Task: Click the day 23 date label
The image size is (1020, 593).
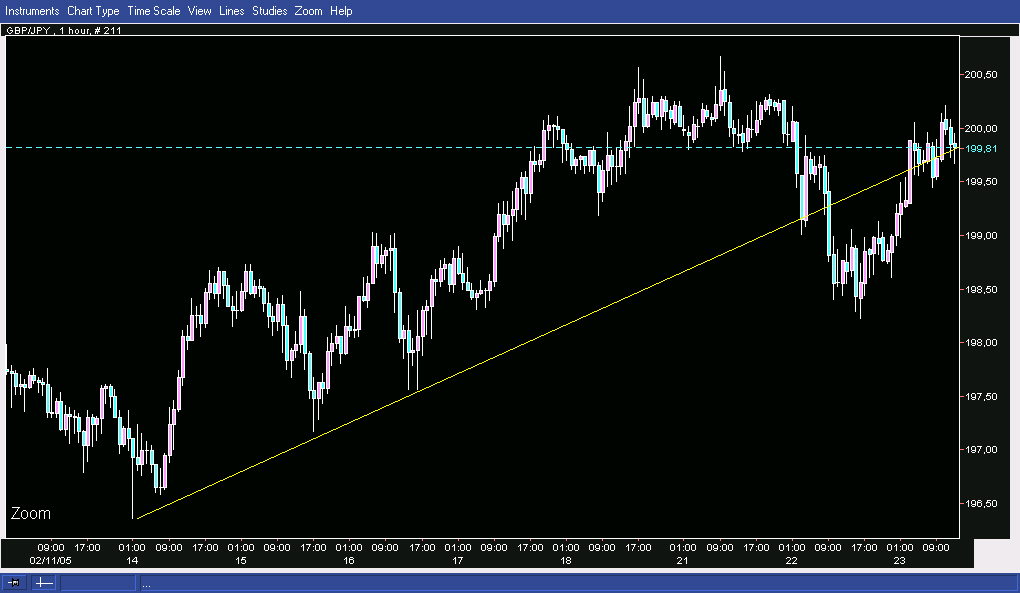Action: coord(899,560)
